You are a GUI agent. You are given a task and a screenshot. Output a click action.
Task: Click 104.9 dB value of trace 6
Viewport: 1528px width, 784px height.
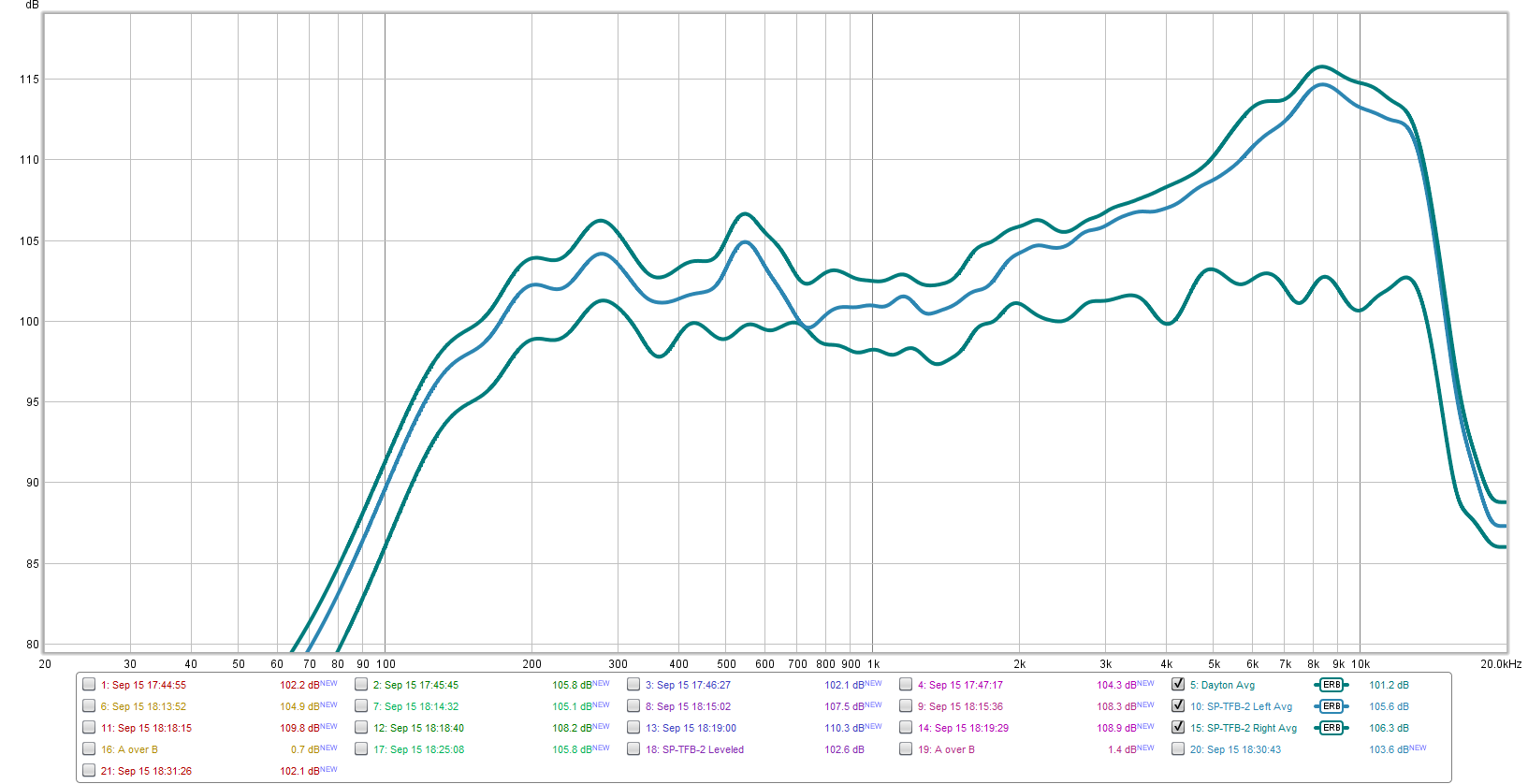299,707
